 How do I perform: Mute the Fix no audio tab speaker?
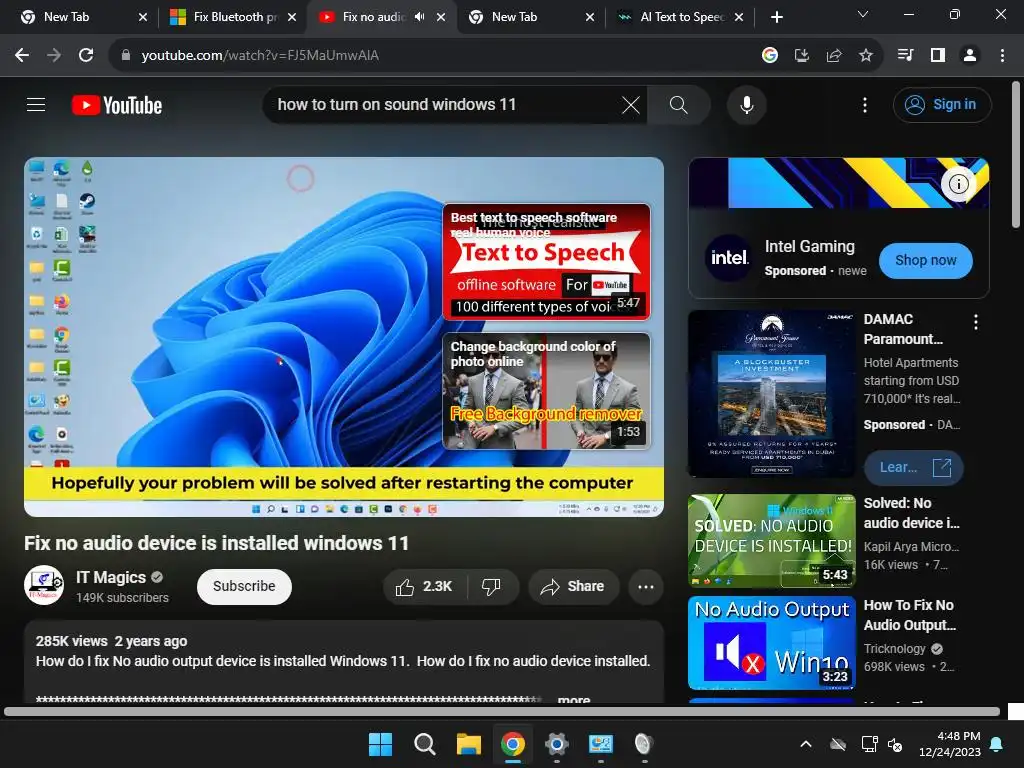tap(419, 17)
